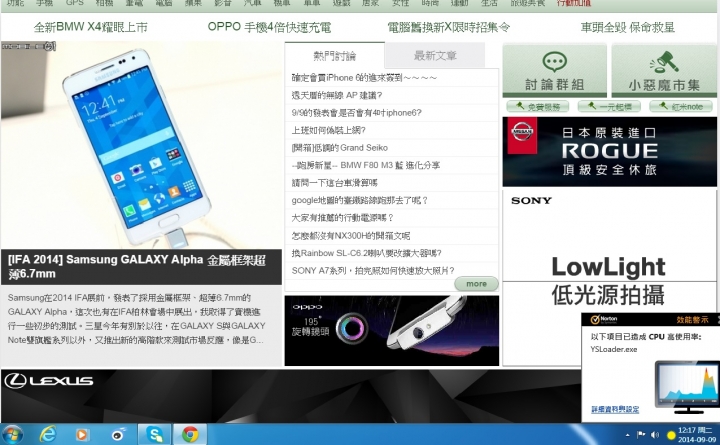Open 電腦舊換新X限時招集令 promo link
The height and width of the screenshot is (445, 720).
(x=449, y=27)
